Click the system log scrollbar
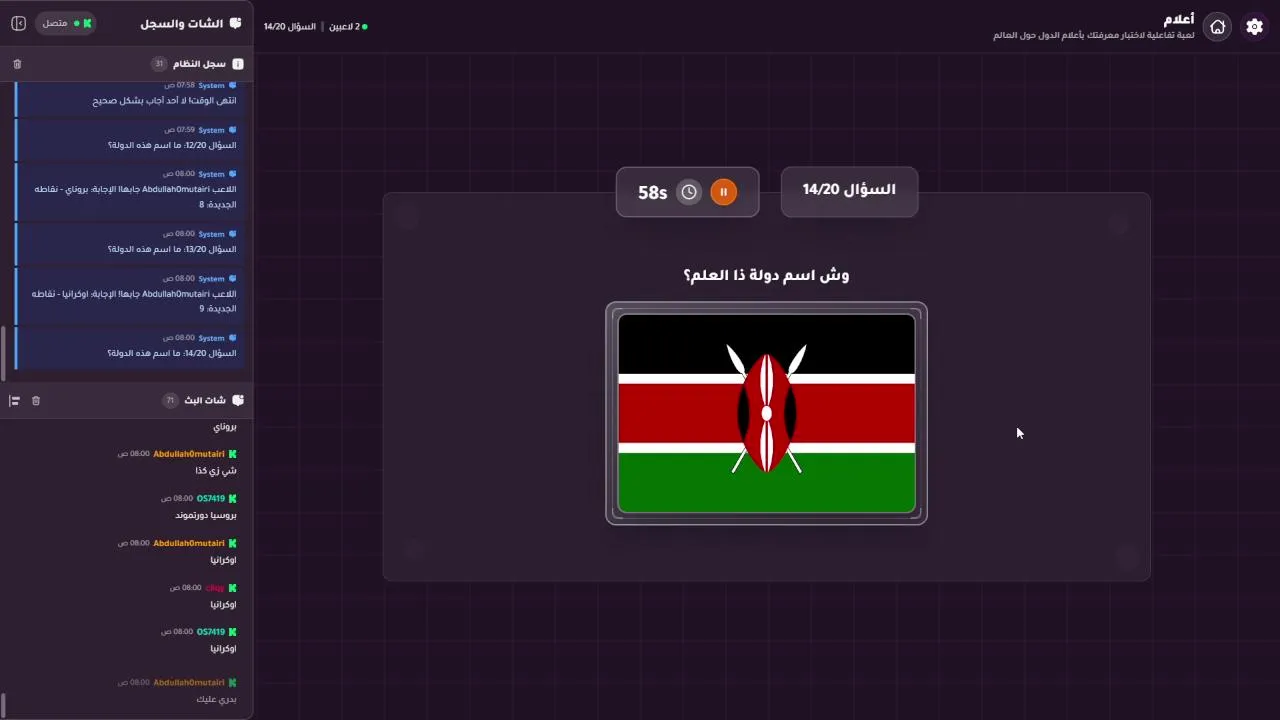 click(x=3, y=354)
